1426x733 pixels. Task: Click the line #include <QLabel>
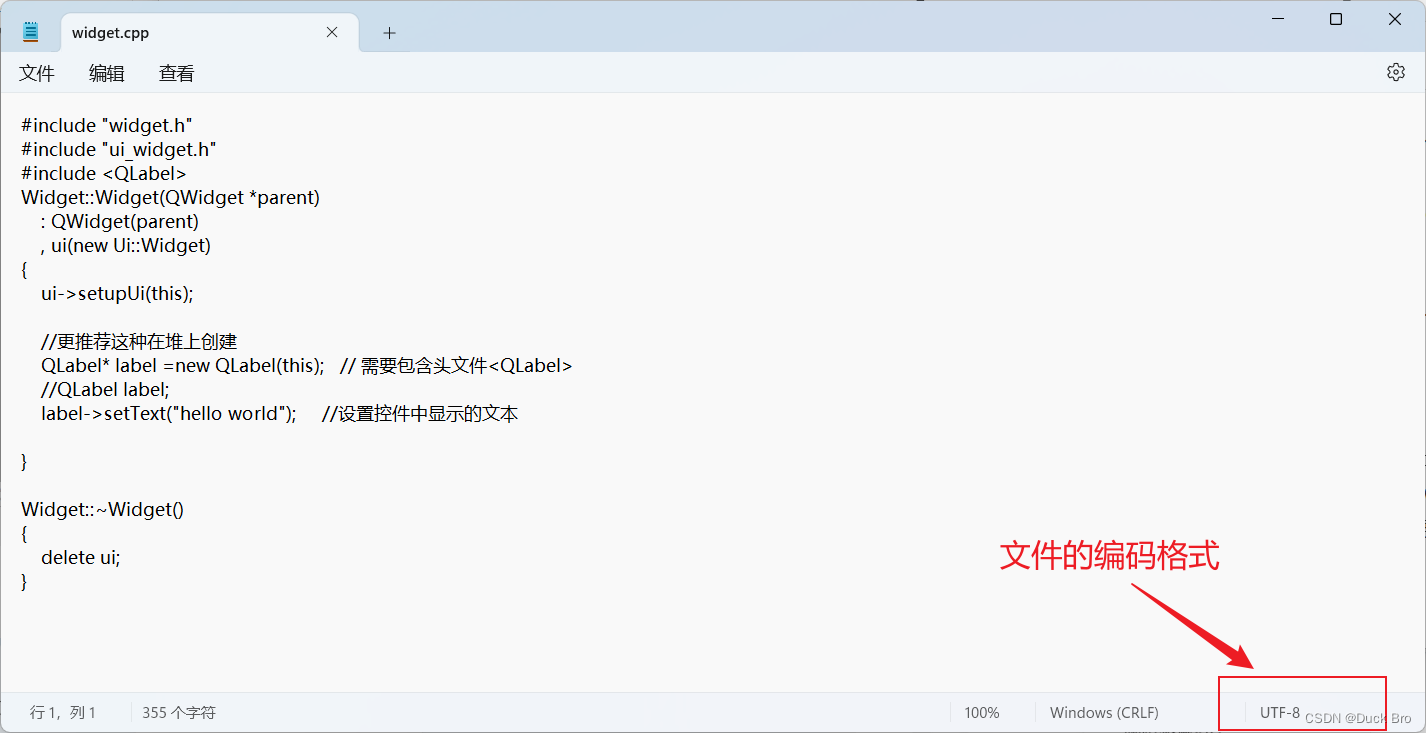click(x=104, y=173)
